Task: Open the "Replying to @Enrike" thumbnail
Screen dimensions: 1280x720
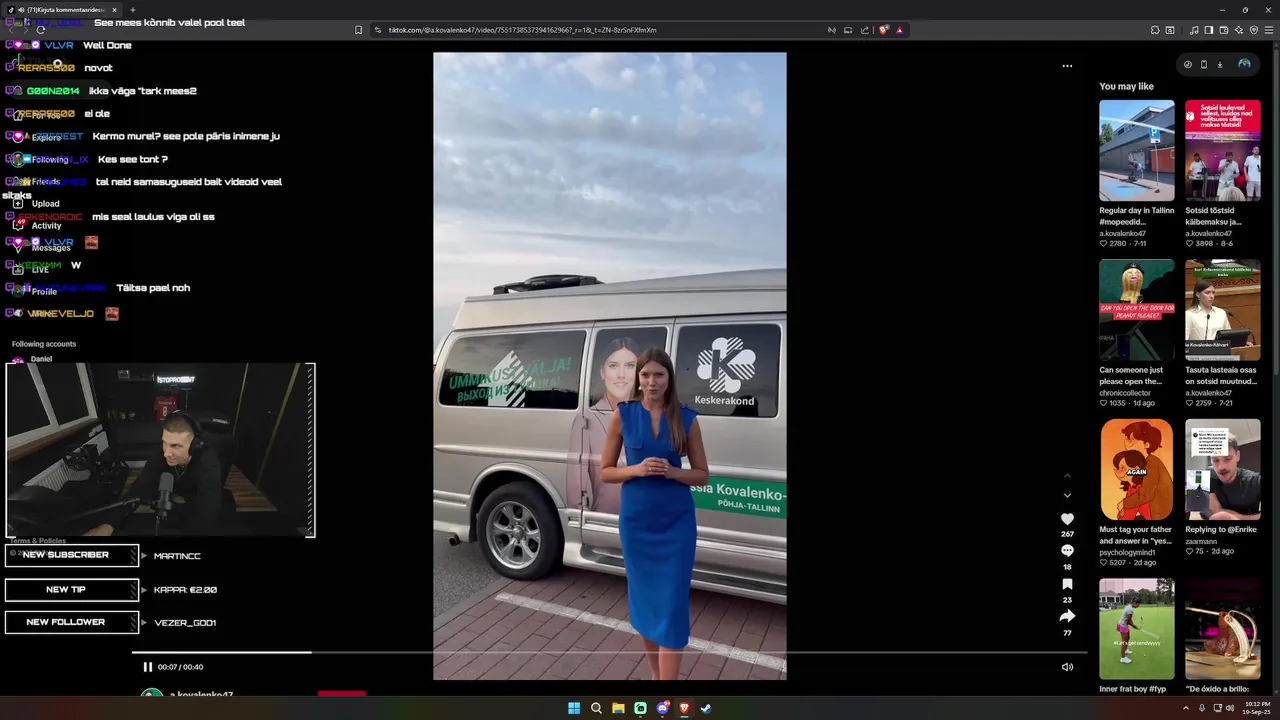Action: tap(1223, 469)
